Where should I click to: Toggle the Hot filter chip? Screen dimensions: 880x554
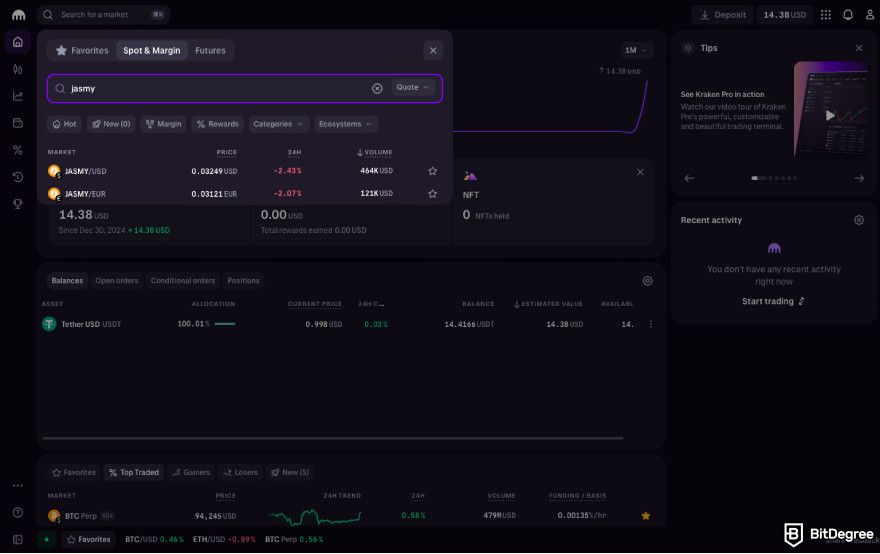64,124
